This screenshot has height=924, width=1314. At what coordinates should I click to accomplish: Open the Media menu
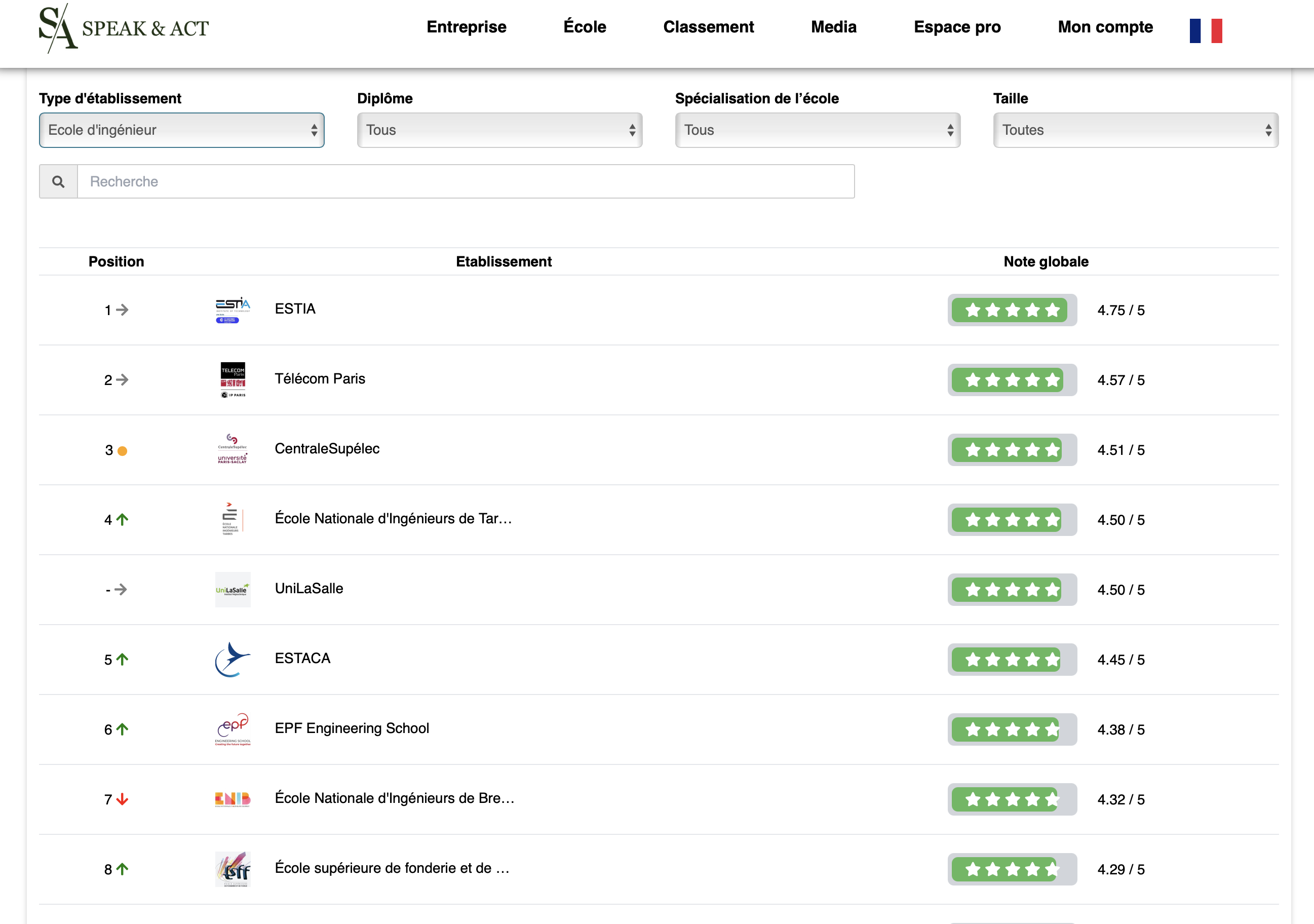point(834,27)
